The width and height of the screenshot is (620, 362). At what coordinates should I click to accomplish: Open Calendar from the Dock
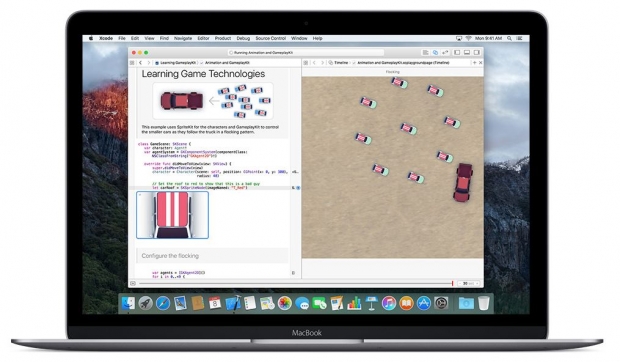[215, 303]
